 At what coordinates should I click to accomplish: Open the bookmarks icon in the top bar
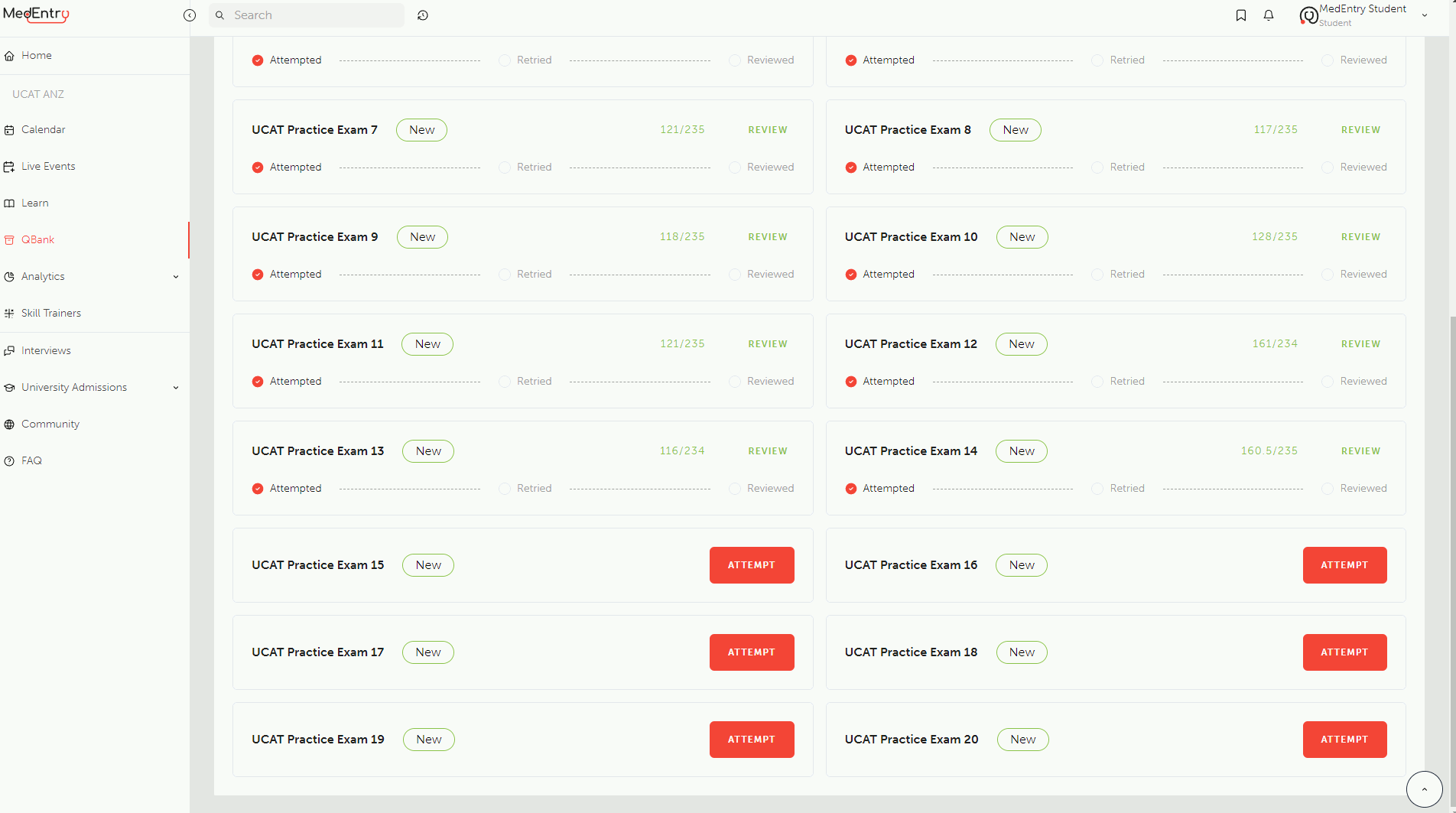click(x=1241, y=15)
